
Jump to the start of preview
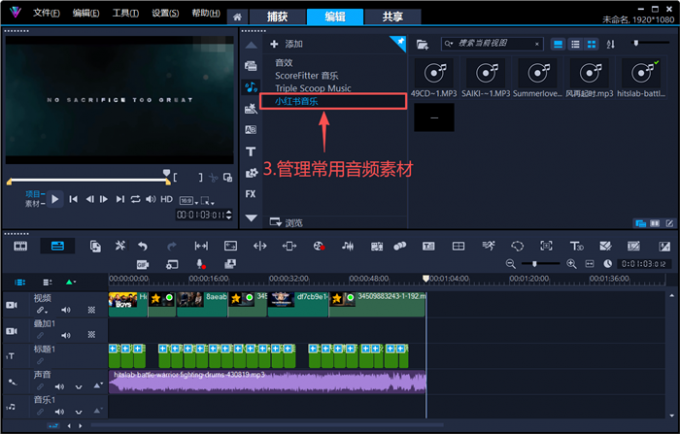tap(73, 199)
